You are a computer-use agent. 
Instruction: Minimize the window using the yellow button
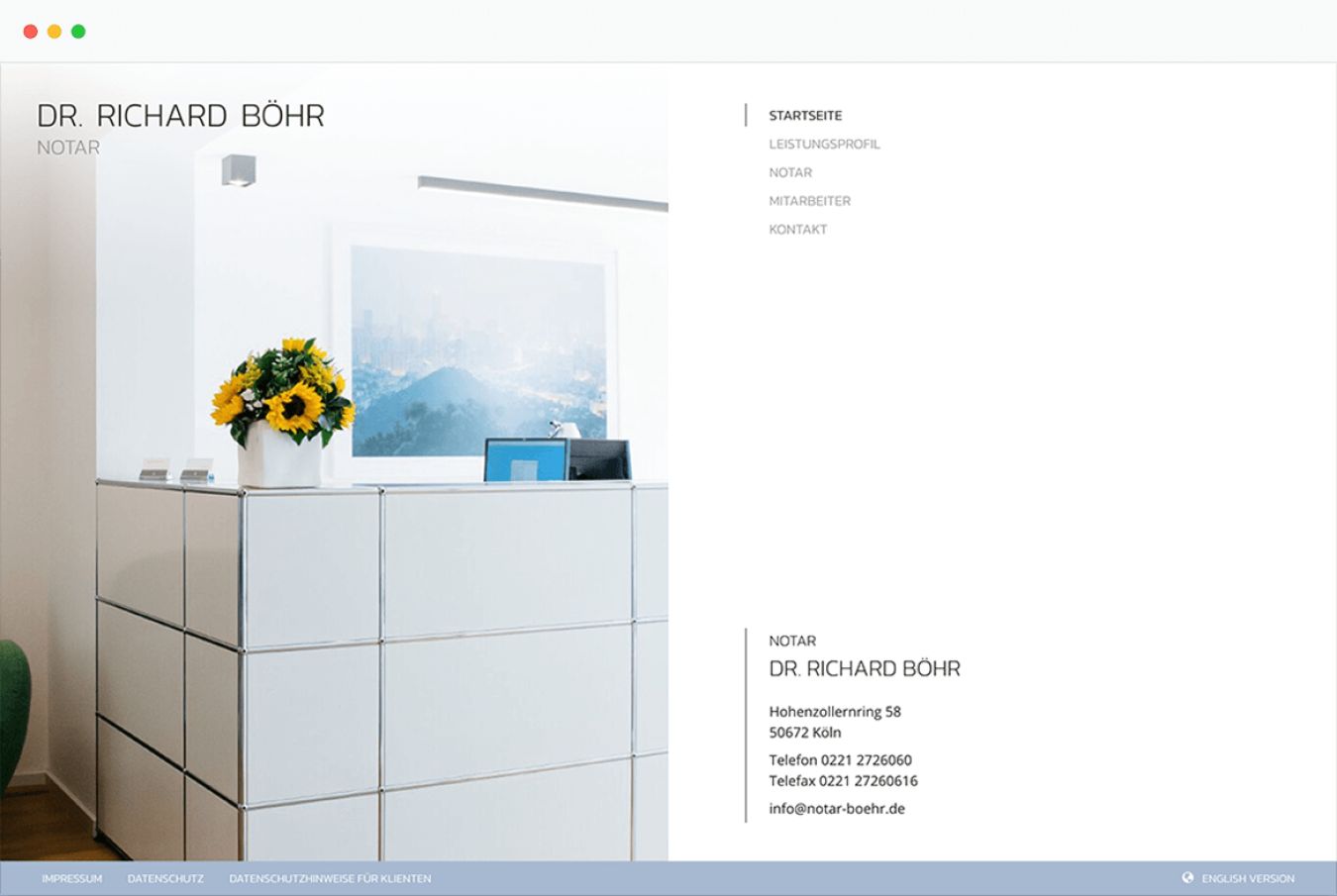pyautogui.click(x=54, y=32)
